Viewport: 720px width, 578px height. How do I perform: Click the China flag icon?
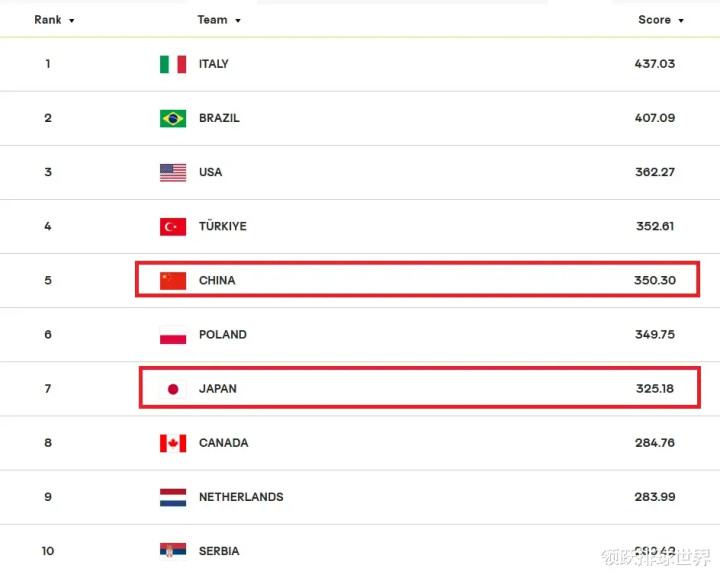click(173, 281)
